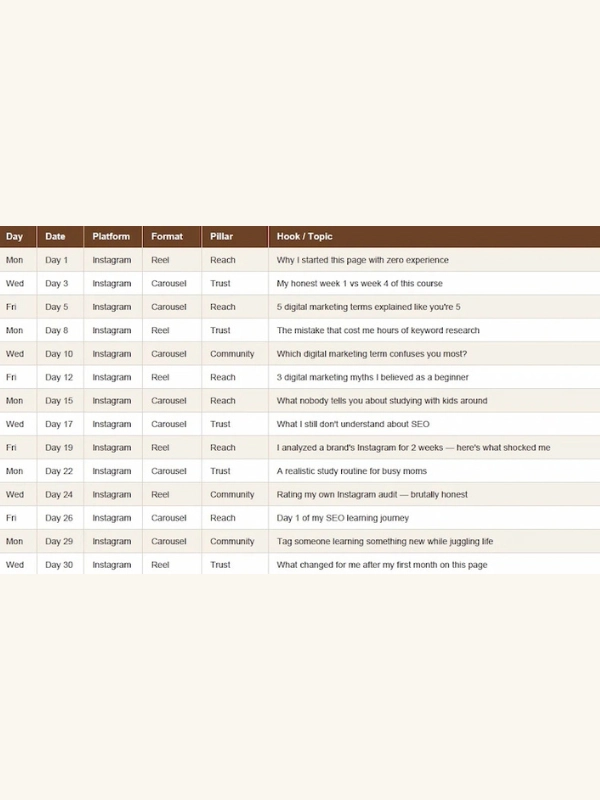
Task: Click 'What nobody tells you about studying' topic
Action: pyautogui.click(x=382, y=401)
